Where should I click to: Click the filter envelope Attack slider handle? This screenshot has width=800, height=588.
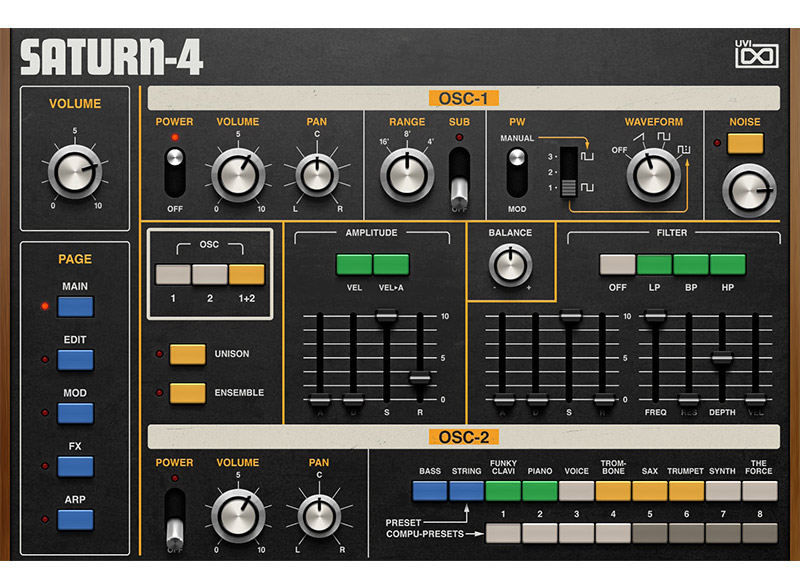tap(503, 399)
